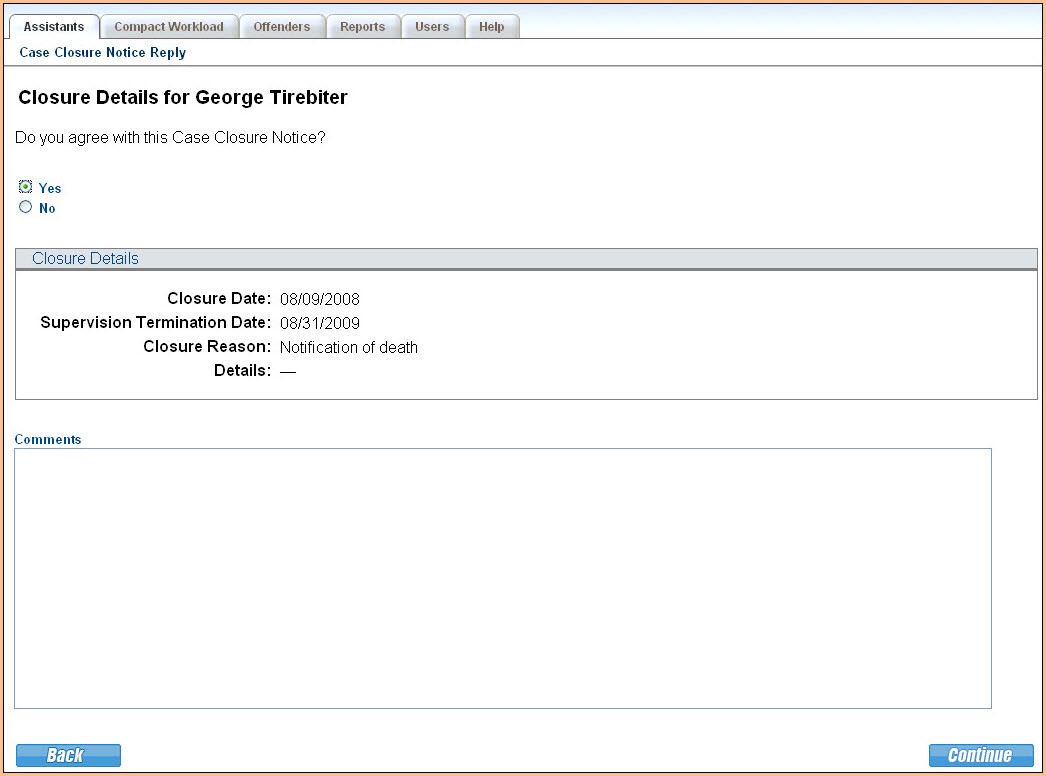Click the Closure Details section header
This screenshot has width=1046, height=776.
tap(526, 259)
